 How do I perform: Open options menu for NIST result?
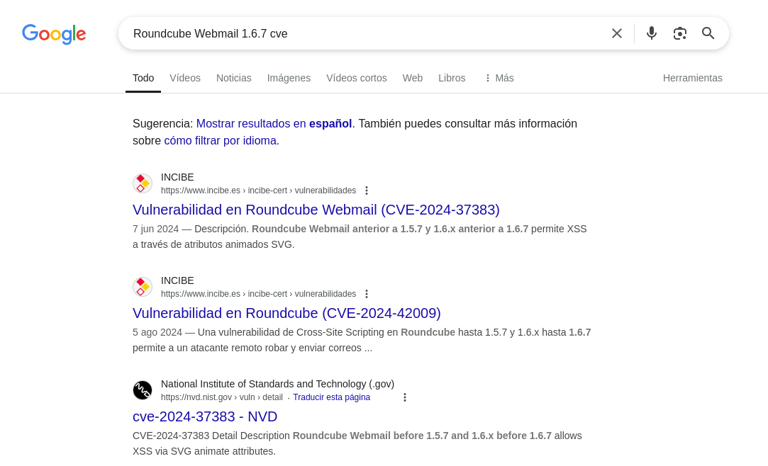(405, 397)
